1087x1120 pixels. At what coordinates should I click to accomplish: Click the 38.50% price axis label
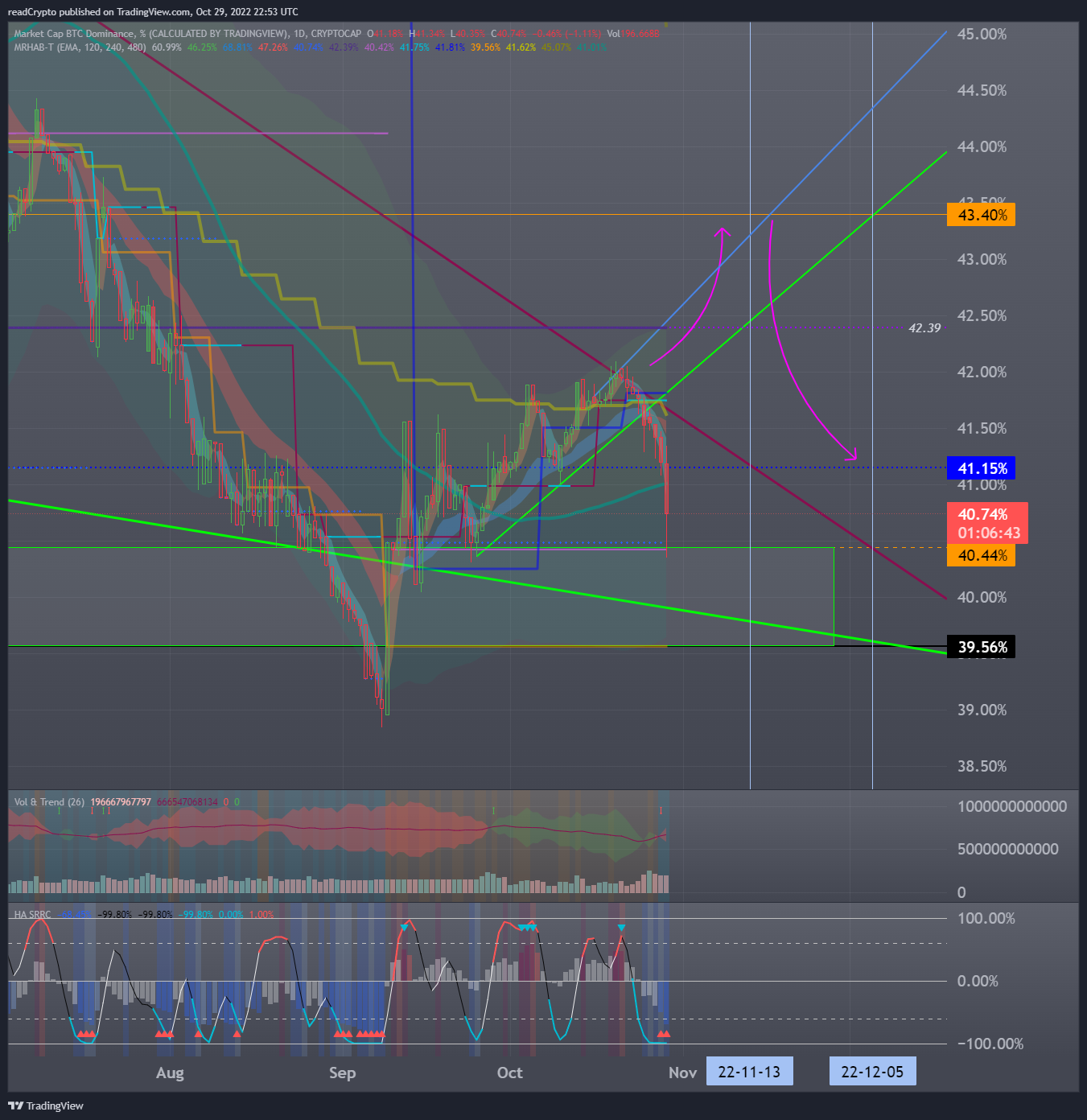[982, 766]
